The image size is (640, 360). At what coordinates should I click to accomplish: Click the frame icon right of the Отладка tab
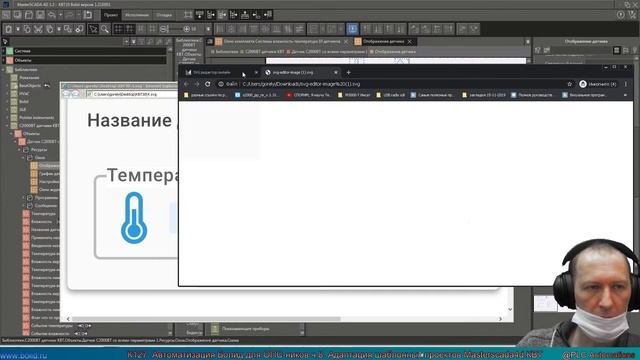pos(188,15)
